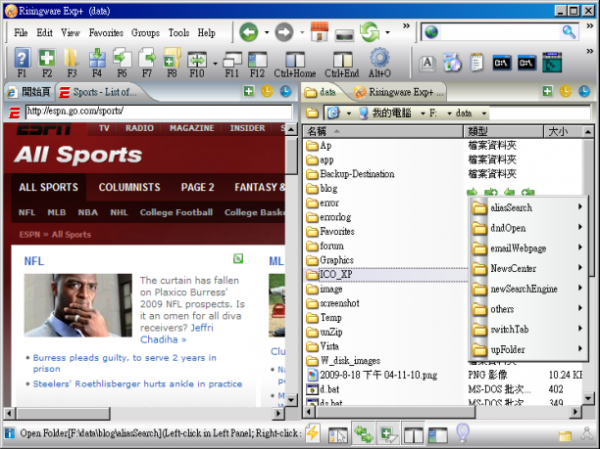The image size is (600, 449).
Task: Select the Backup-Destination folder
Action: (x=350, y=174)
